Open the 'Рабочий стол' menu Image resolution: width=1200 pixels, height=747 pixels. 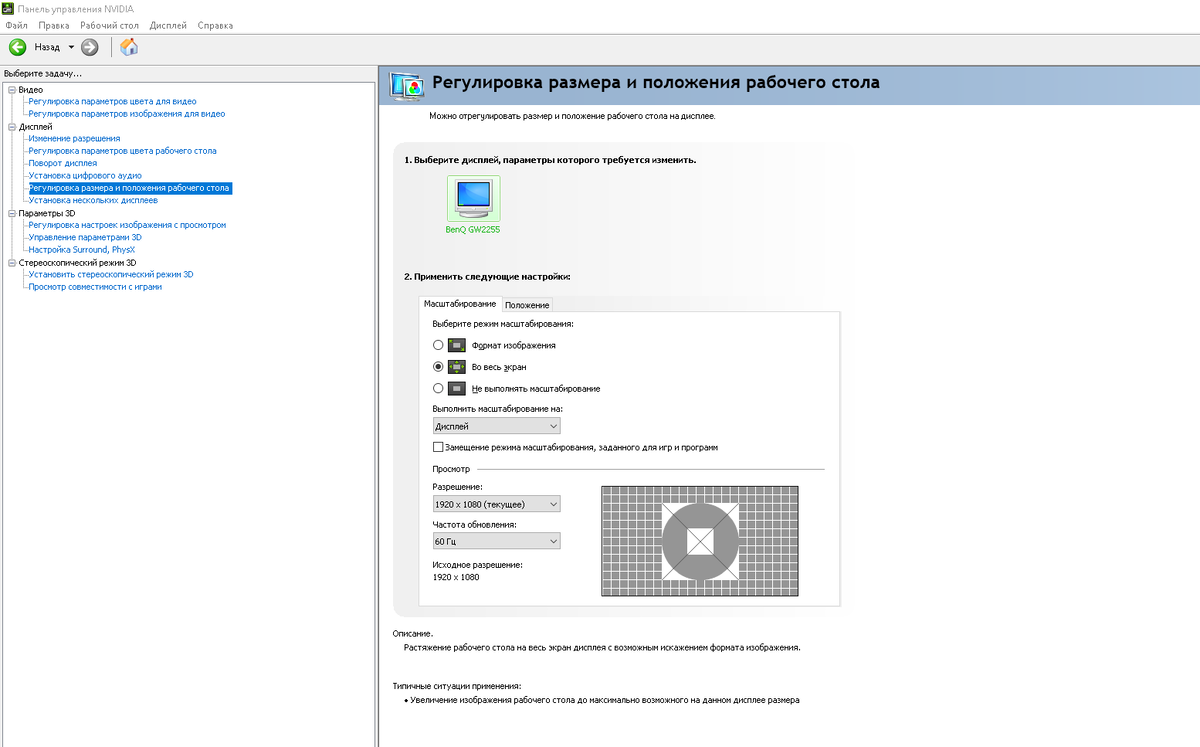tap(110, 25)
